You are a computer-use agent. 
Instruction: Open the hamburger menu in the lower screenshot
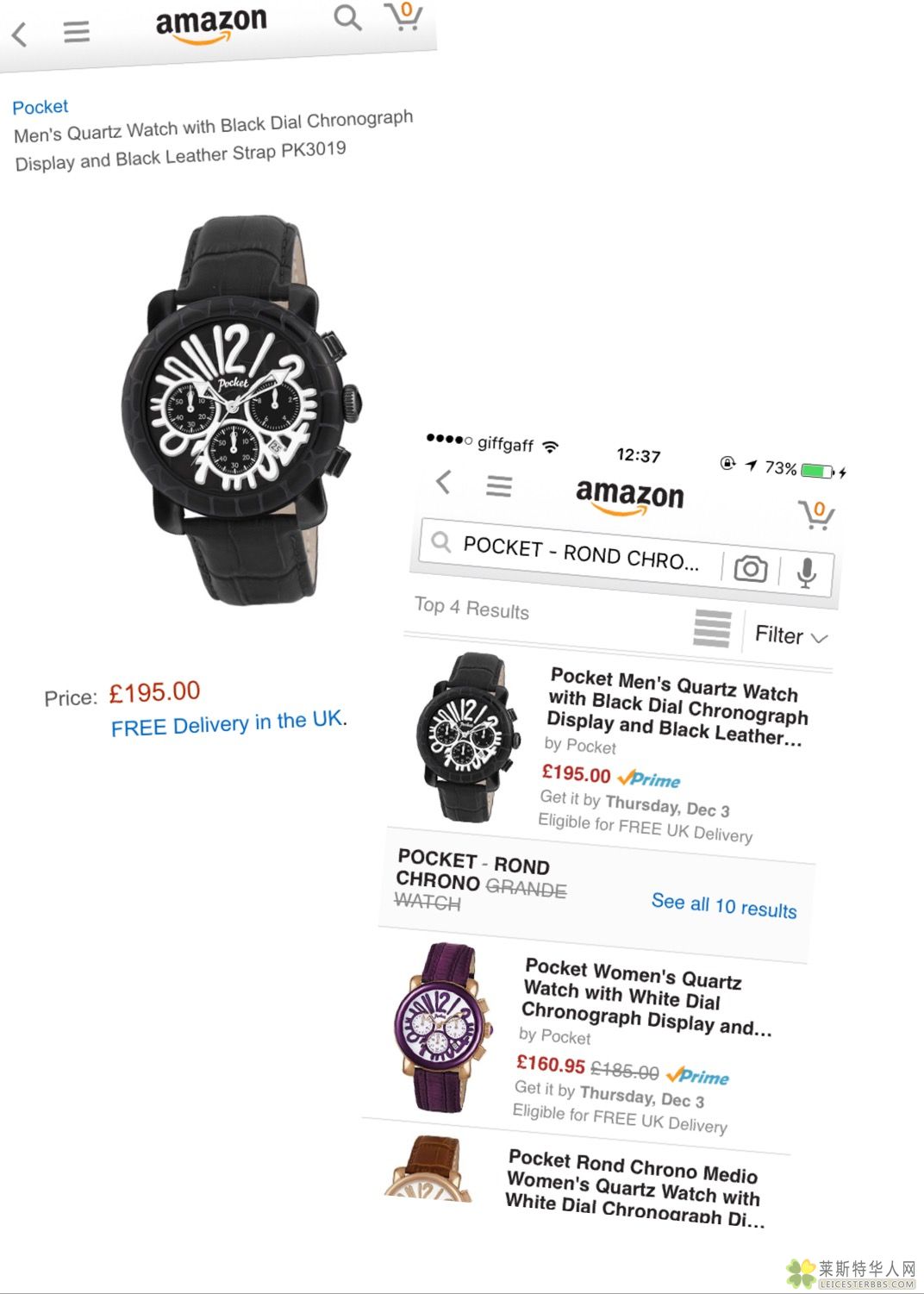click(x=499, y=486)
